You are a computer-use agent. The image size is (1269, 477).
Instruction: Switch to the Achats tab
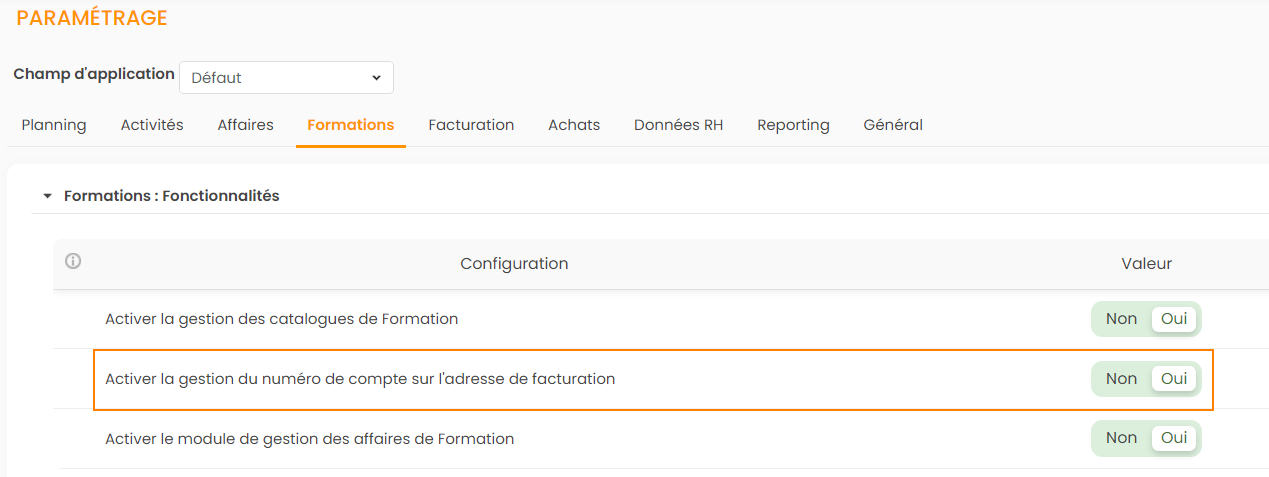click(574, 125)
